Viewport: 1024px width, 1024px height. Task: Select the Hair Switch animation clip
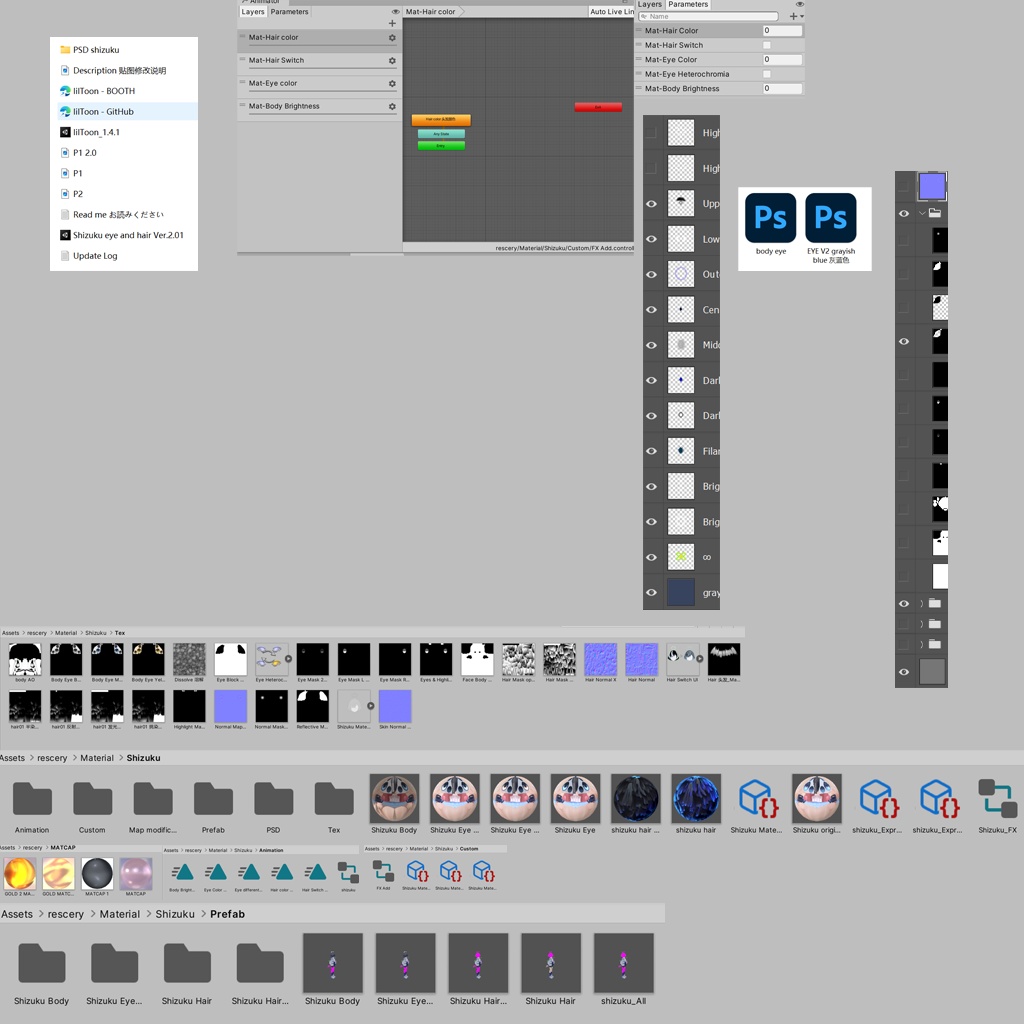(315, 872)
